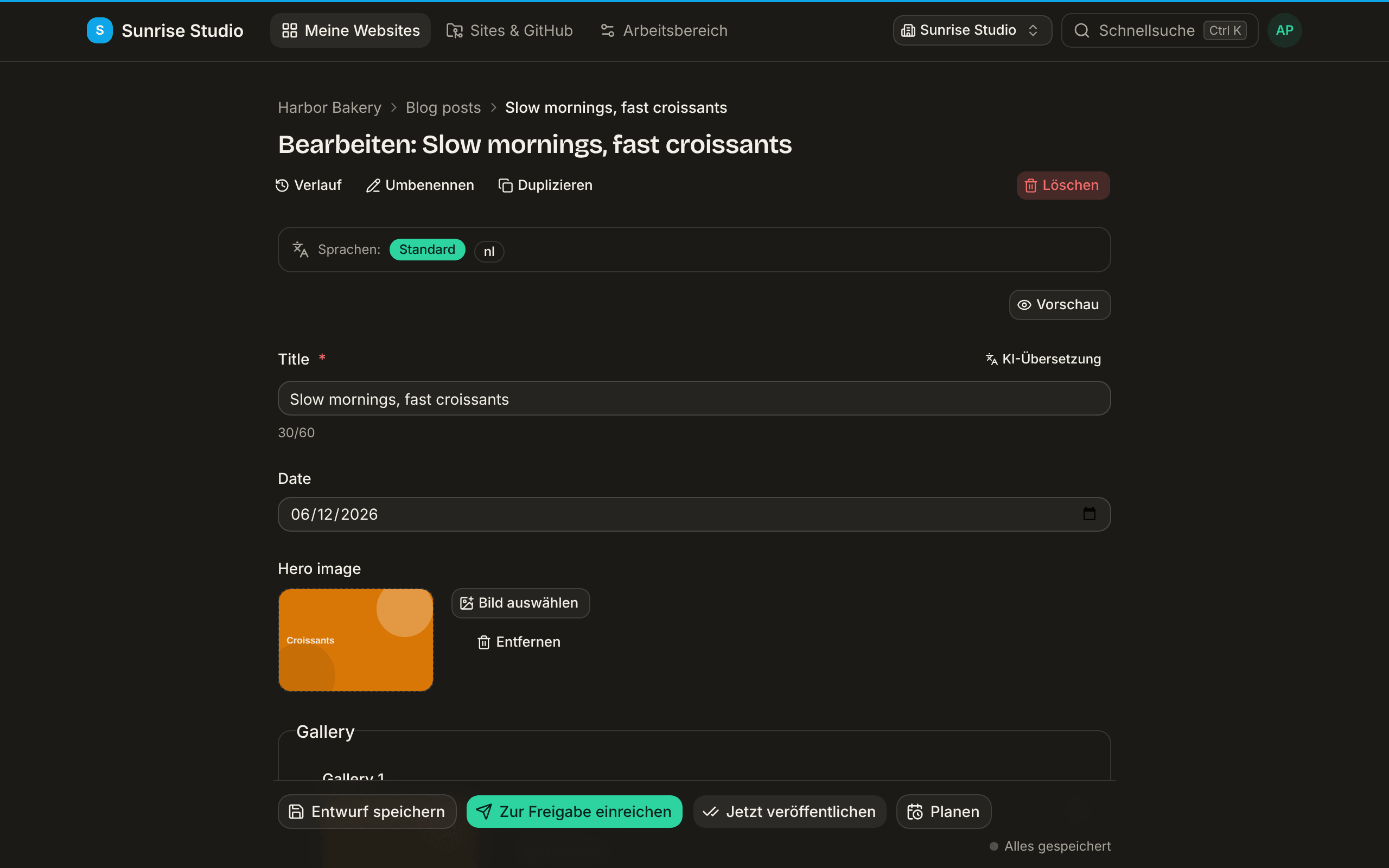Open Verlauf history

[309, 186]
